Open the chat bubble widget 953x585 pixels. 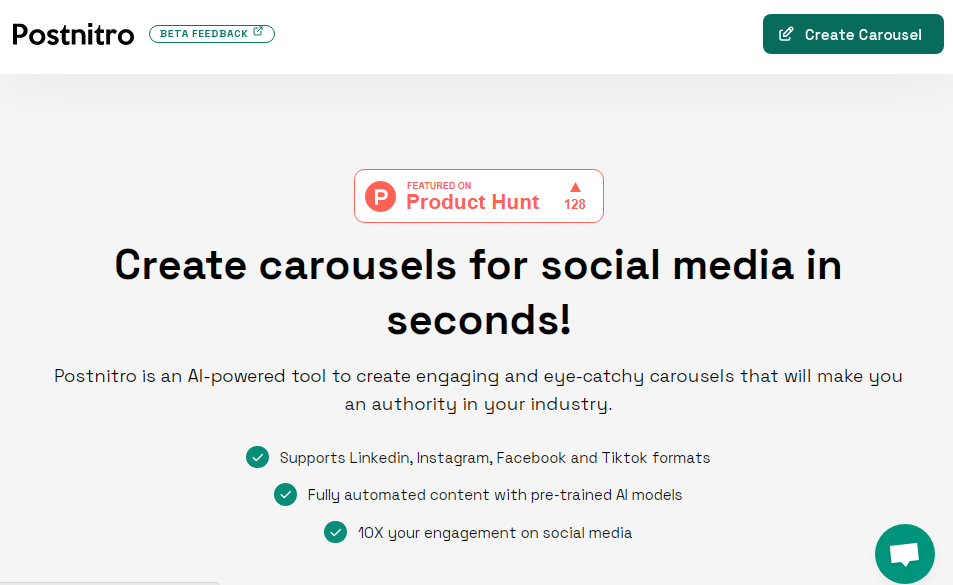coord(904,553)
